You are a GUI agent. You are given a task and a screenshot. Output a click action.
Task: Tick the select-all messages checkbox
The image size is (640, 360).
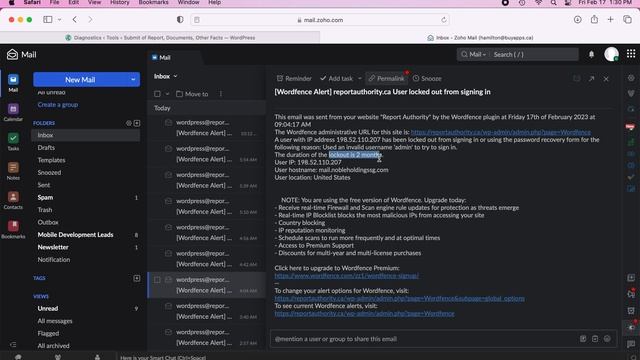point(157,94)
